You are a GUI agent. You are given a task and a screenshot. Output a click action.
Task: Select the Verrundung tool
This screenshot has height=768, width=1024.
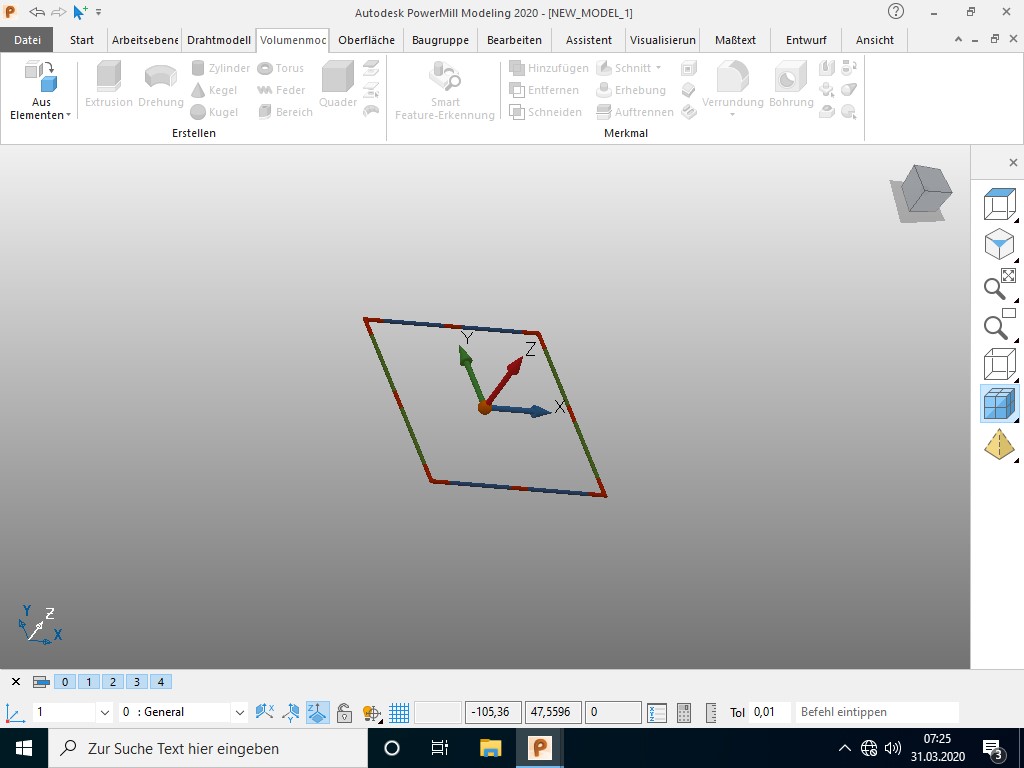coord(731,89)
